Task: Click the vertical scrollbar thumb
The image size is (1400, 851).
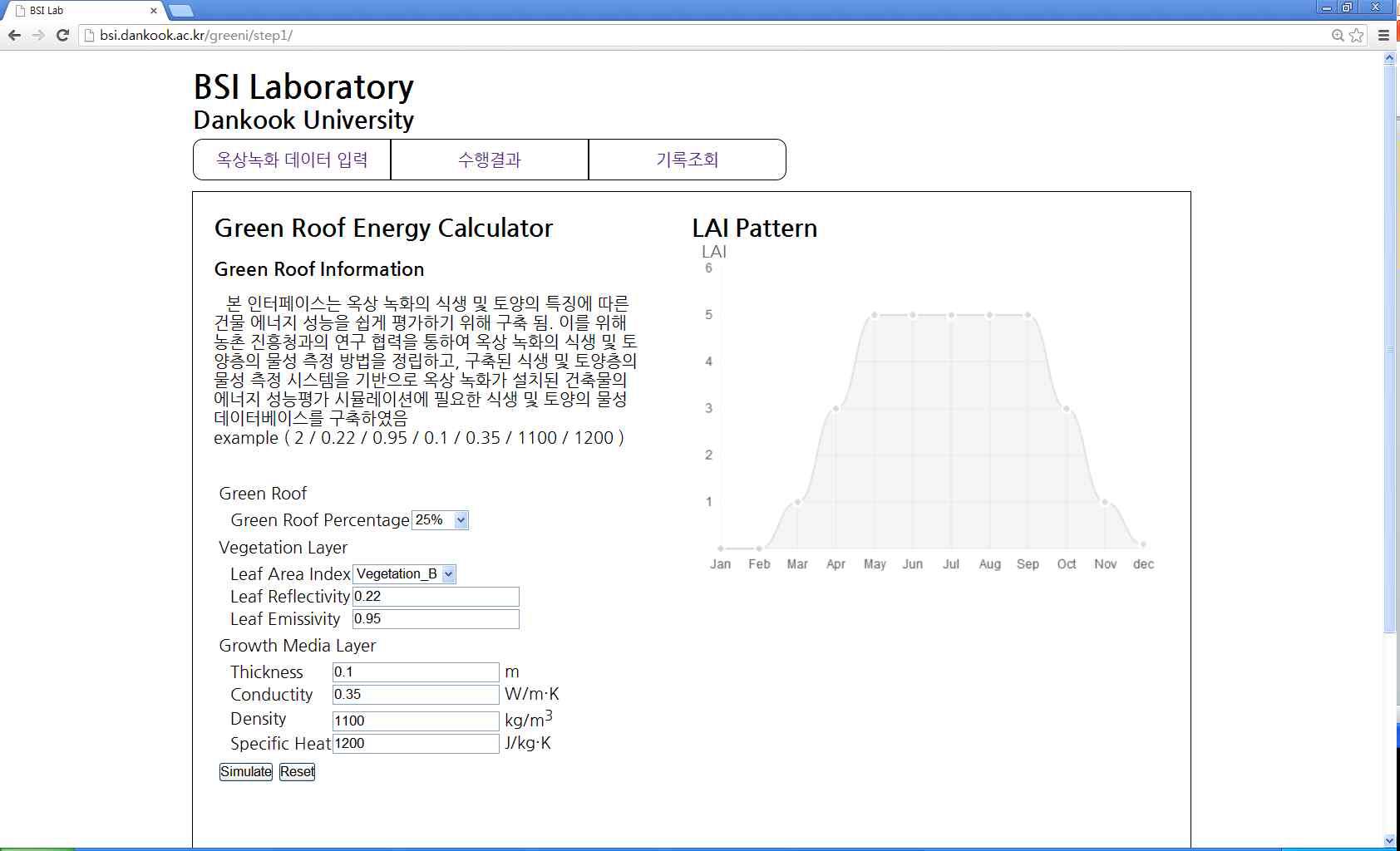Action: [1389, 349]
